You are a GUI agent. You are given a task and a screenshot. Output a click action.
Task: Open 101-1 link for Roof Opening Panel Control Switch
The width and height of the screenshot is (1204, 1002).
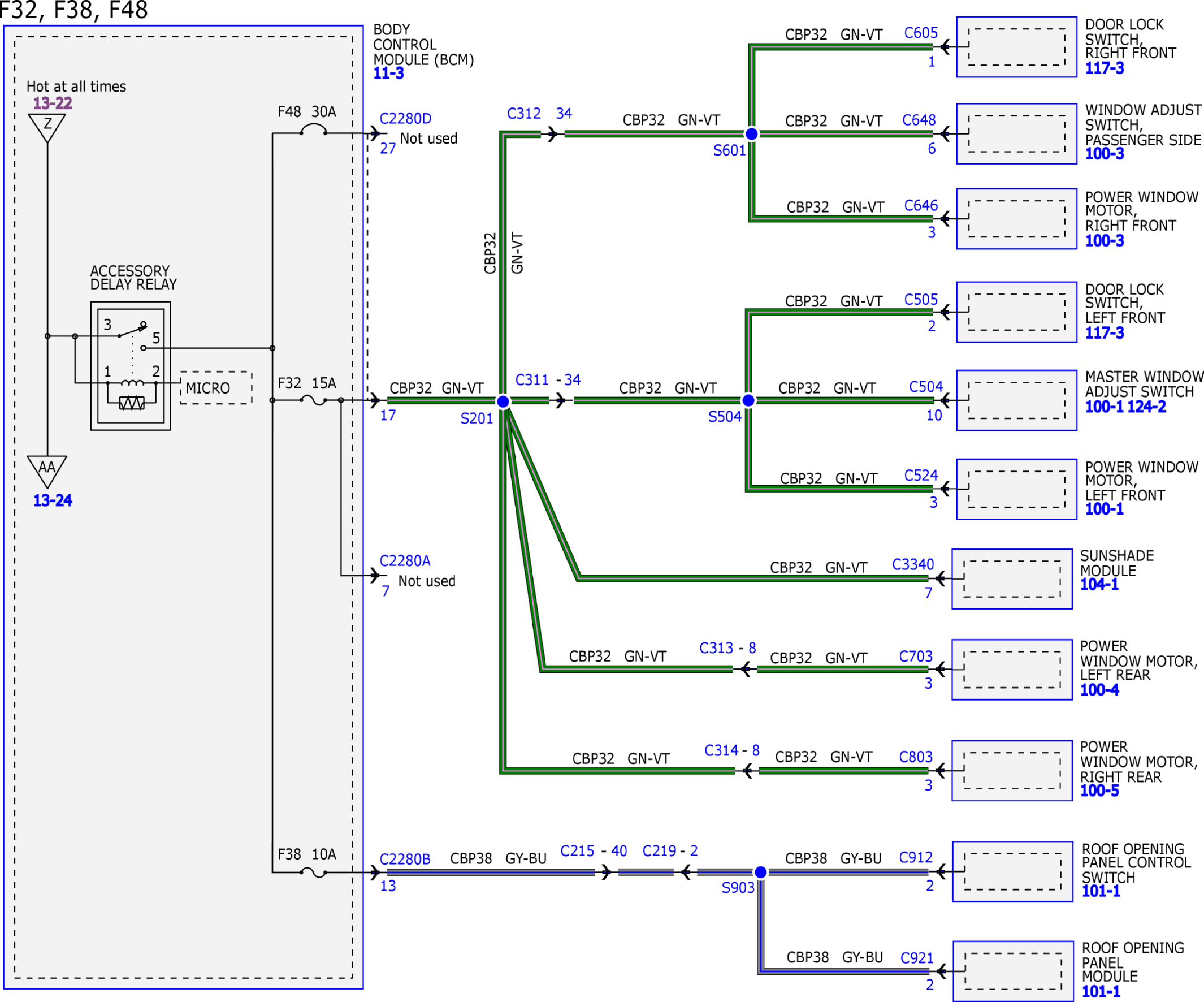click(1101, 891)
